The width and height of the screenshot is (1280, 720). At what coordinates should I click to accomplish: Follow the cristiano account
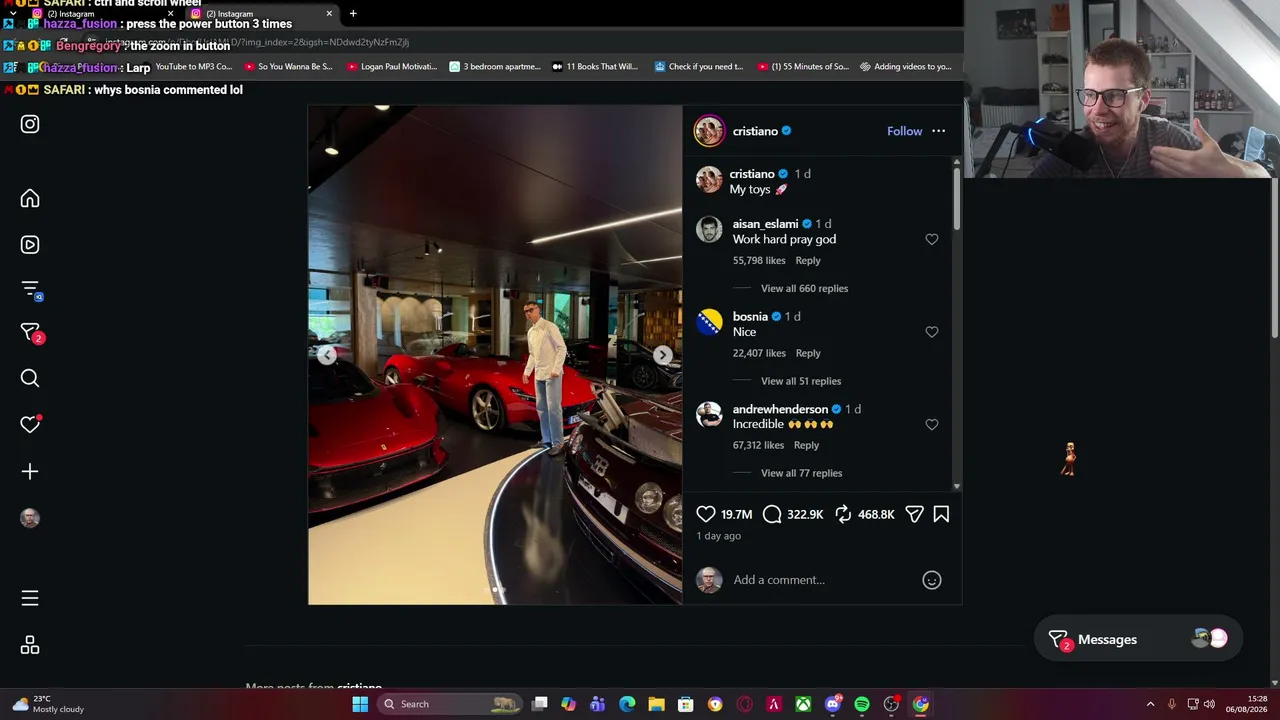904,131
